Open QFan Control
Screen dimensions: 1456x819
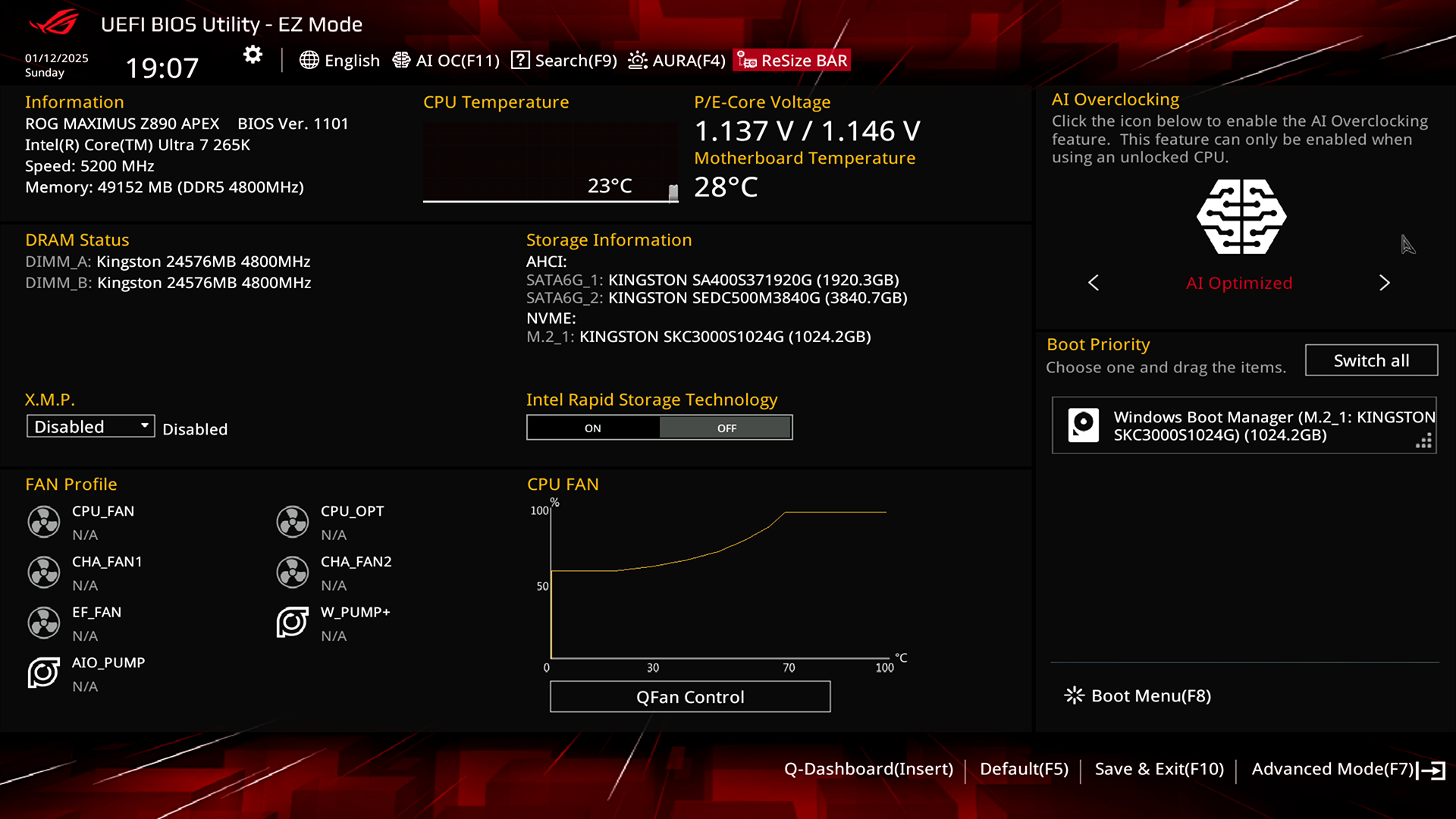(689, 696)
